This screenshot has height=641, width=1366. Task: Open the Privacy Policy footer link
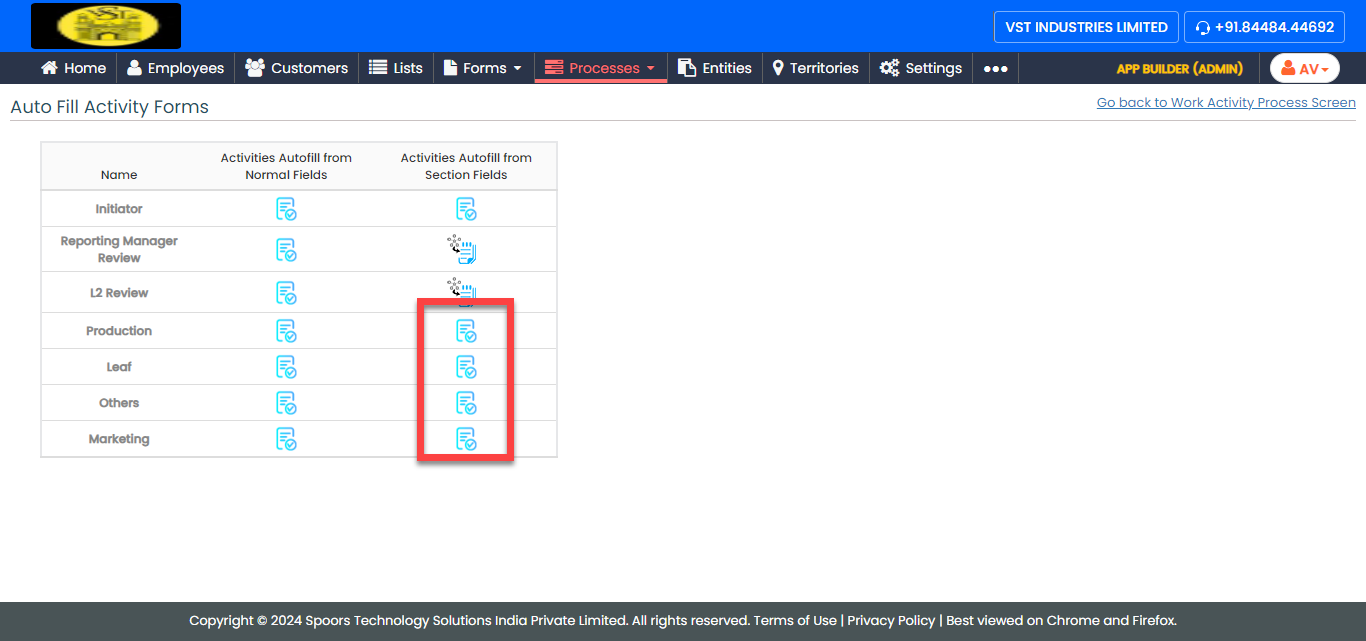(x=891, y=620)
